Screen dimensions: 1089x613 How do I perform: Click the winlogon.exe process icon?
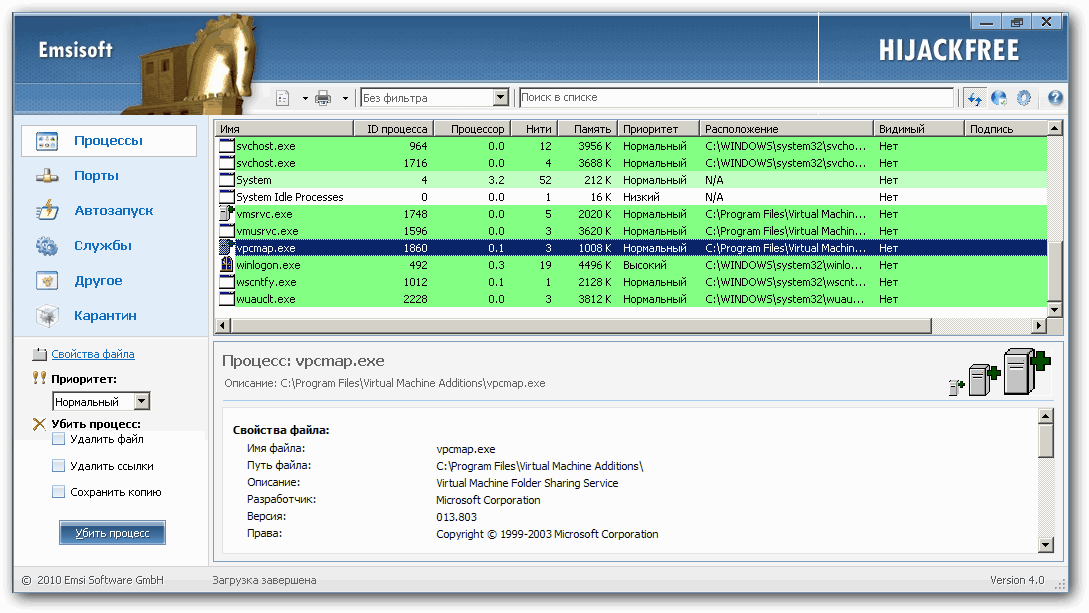pyautogui.click(x=226, y=264)
